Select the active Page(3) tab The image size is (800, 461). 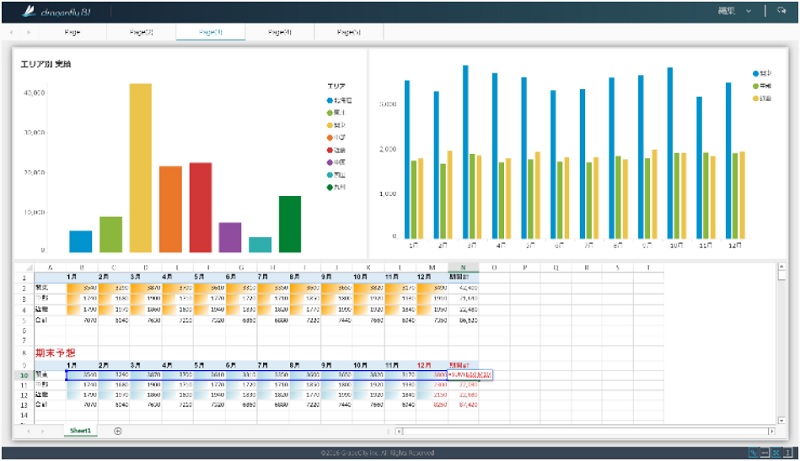click(211, 32)
